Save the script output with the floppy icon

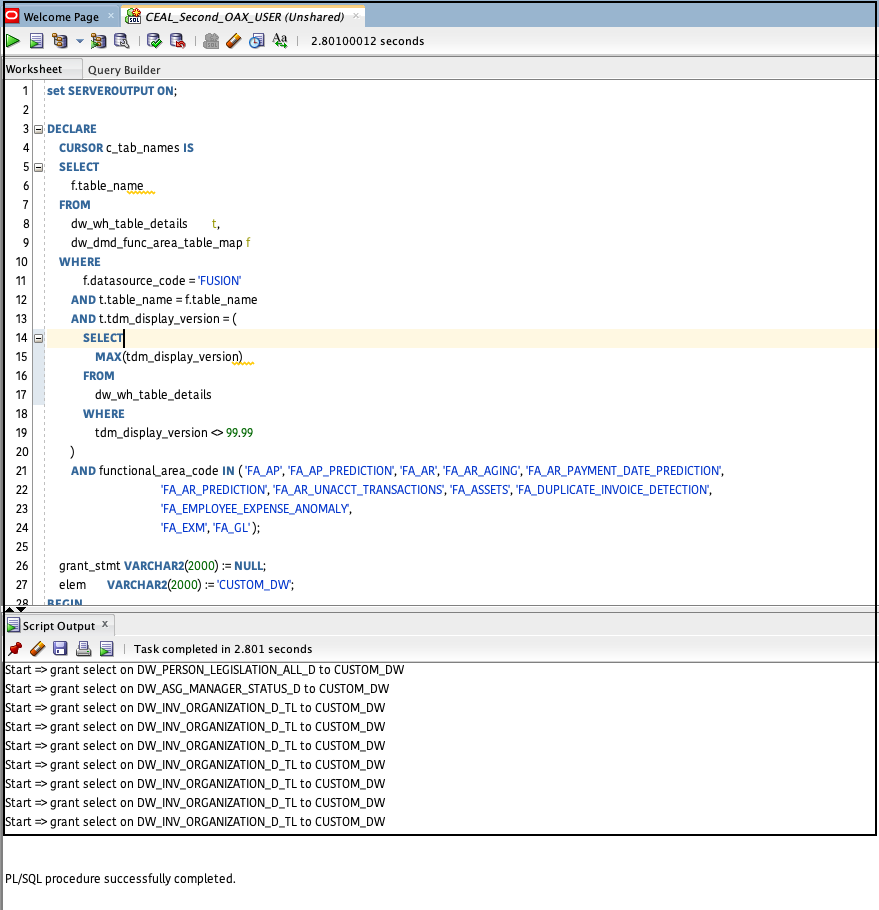[x=60, y=649]
